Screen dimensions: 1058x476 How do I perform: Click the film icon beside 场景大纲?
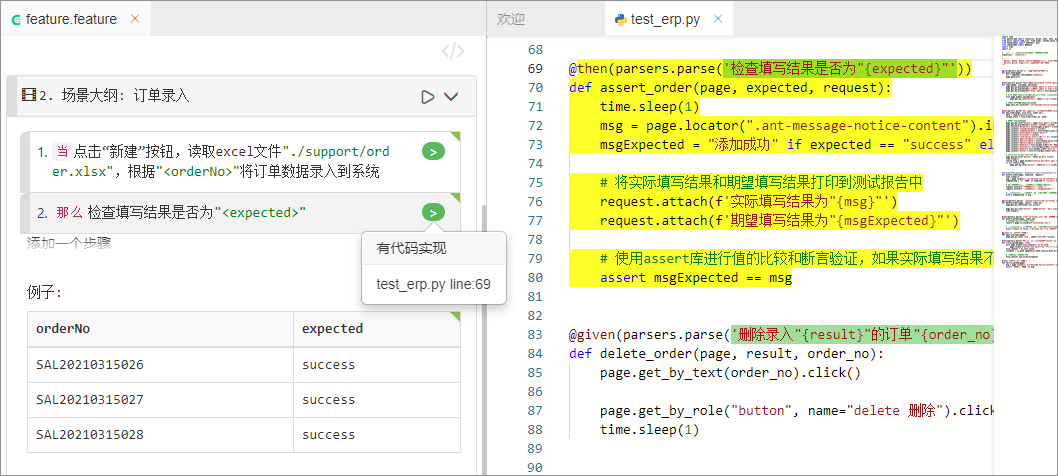coord(28,95)
